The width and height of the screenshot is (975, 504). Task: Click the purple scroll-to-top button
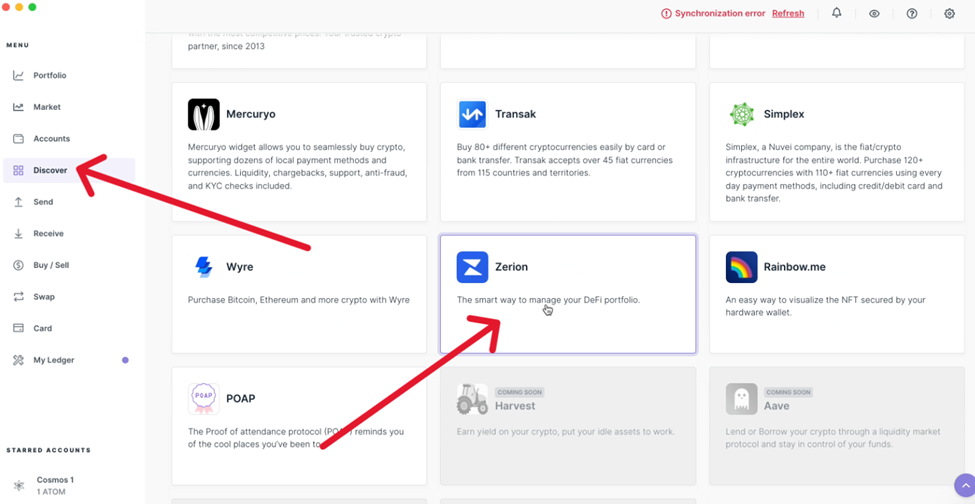(x=964, y=485)
